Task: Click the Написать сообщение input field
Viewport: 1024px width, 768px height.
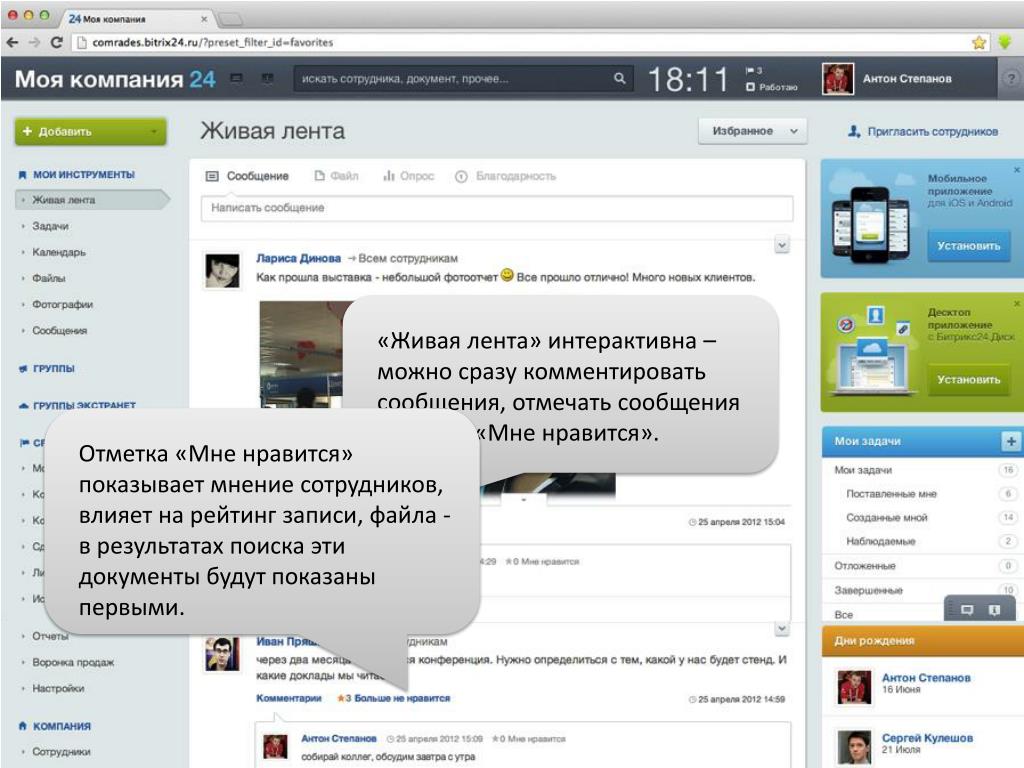Action: [x=497, y=208]
